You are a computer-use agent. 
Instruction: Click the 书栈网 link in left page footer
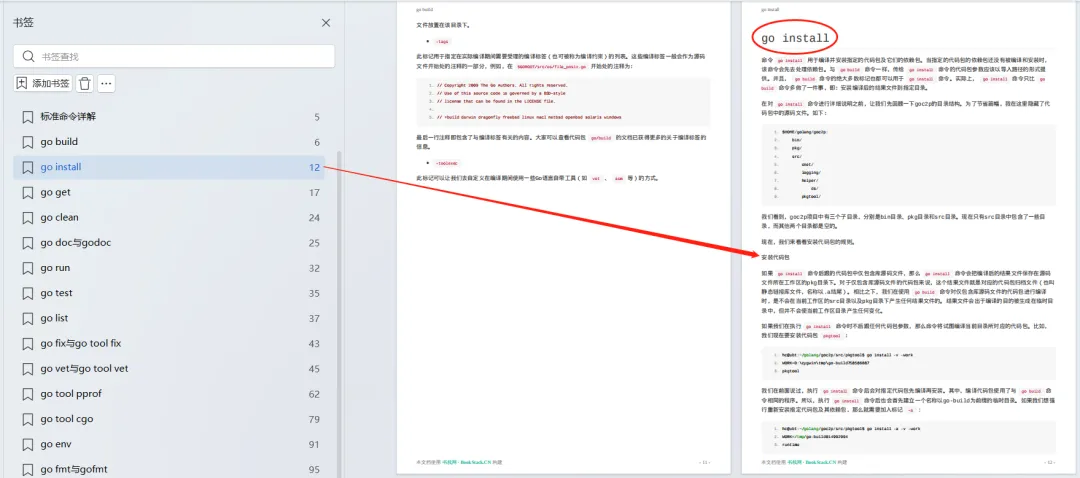[450, 462]
